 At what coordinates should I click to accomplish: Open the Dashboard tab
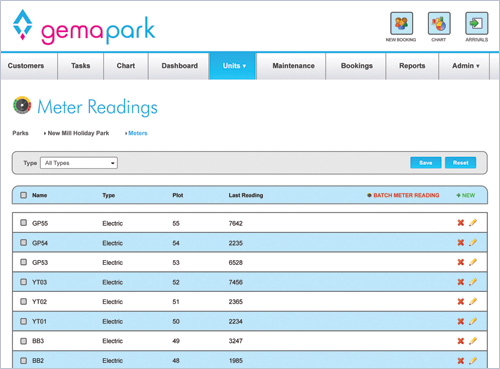tap(179, 66)
